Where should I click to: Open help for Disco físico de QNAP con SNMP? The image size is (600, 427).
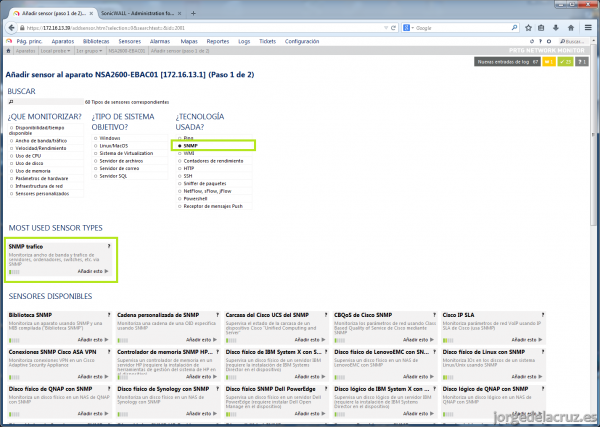point(109,389)
